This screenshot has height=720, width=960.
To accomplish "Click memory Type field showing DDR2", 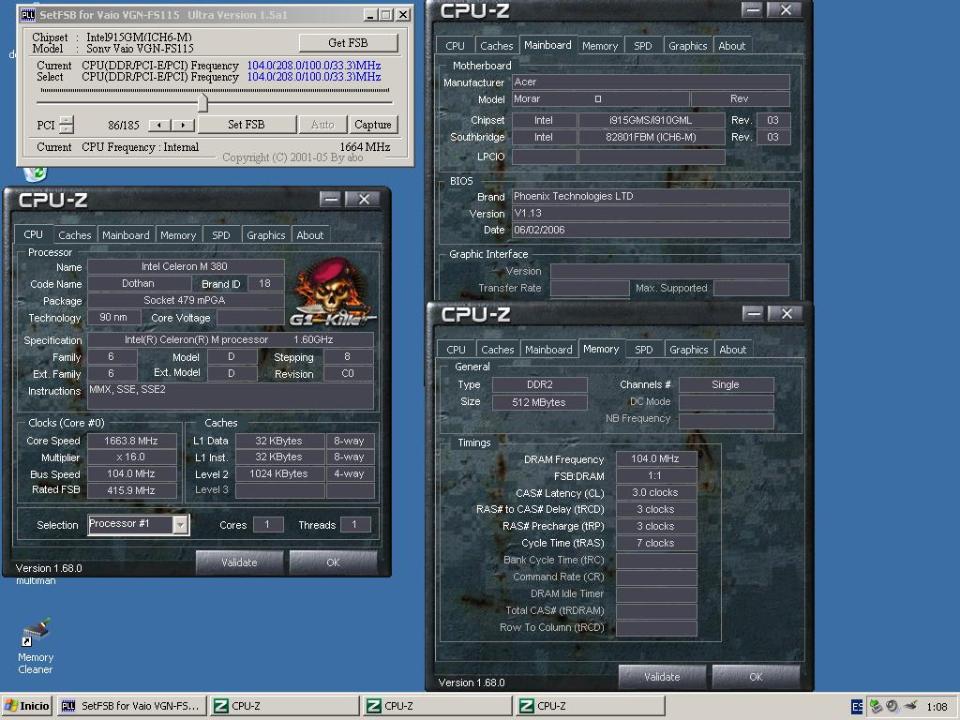I will click(540, 384).
